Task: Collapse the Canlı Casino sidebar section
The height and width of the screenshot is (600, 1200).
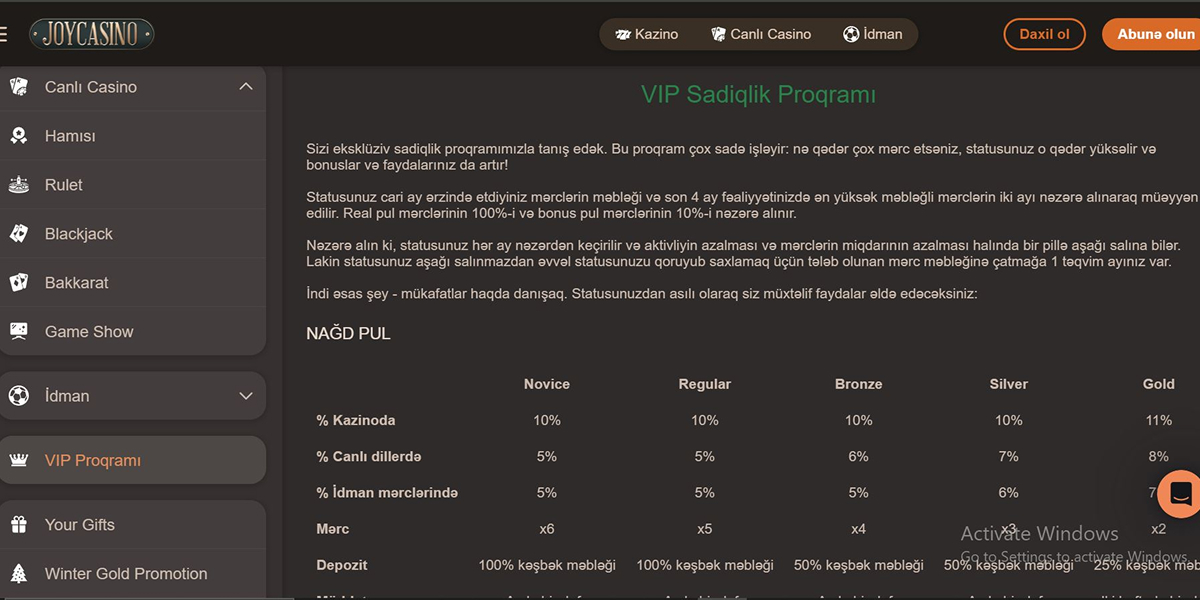Action: 246,87
